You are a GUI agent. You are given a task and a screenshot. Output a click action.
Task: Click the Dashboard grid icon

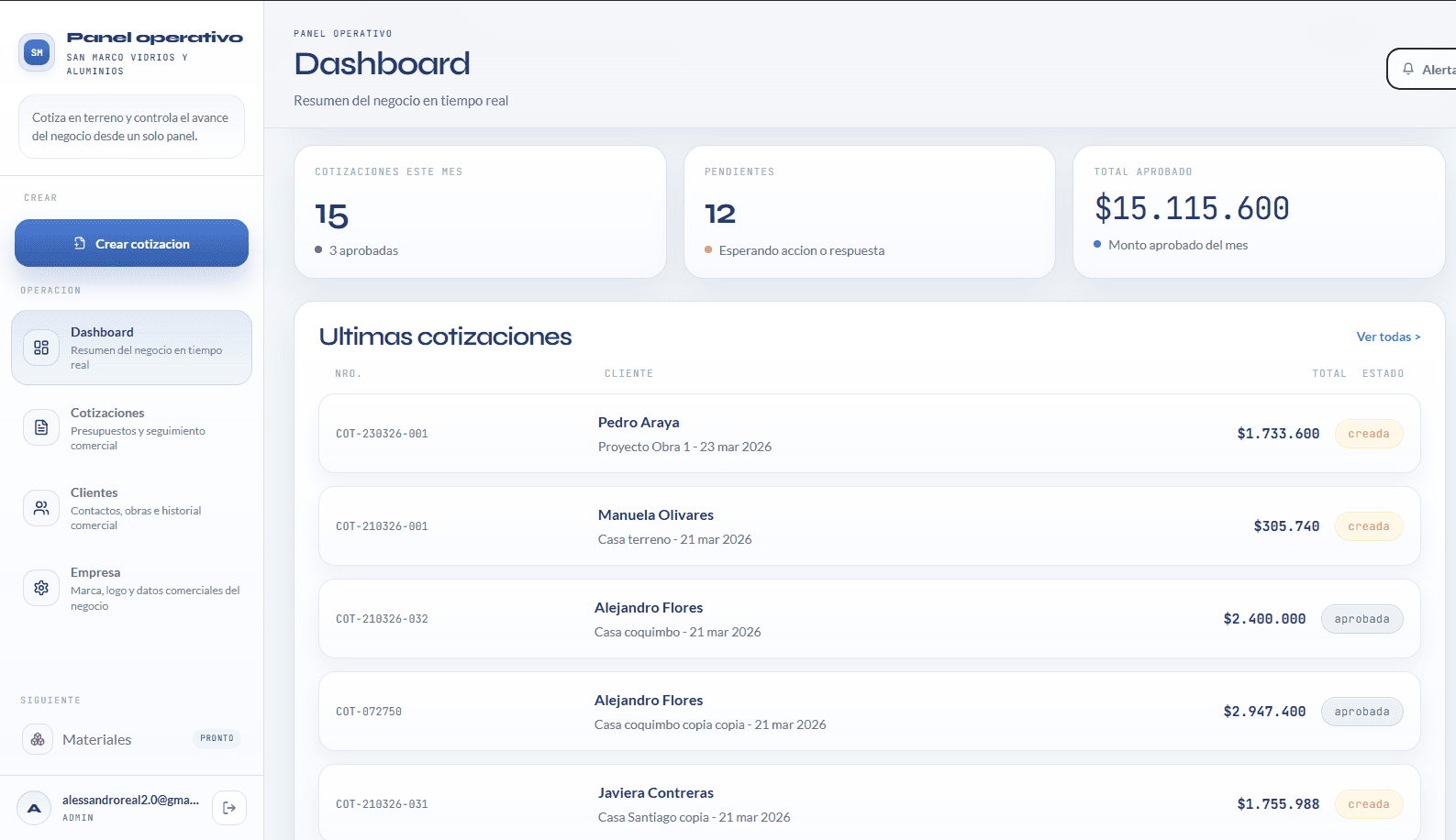[x=41, y=348]
